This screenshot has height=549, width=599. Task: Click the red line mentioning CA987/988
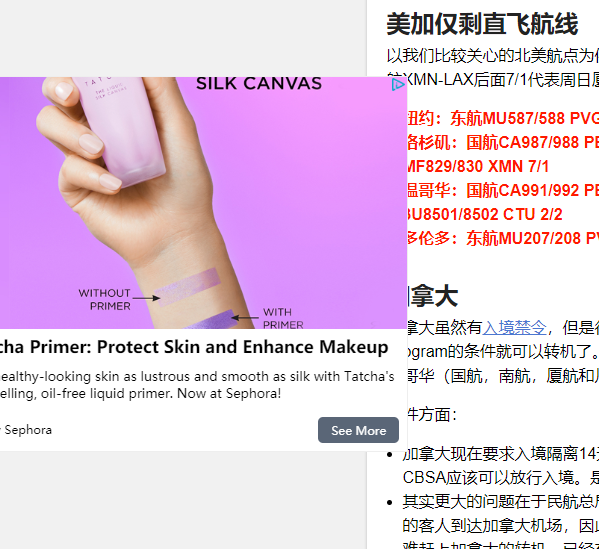click(503, 142)
